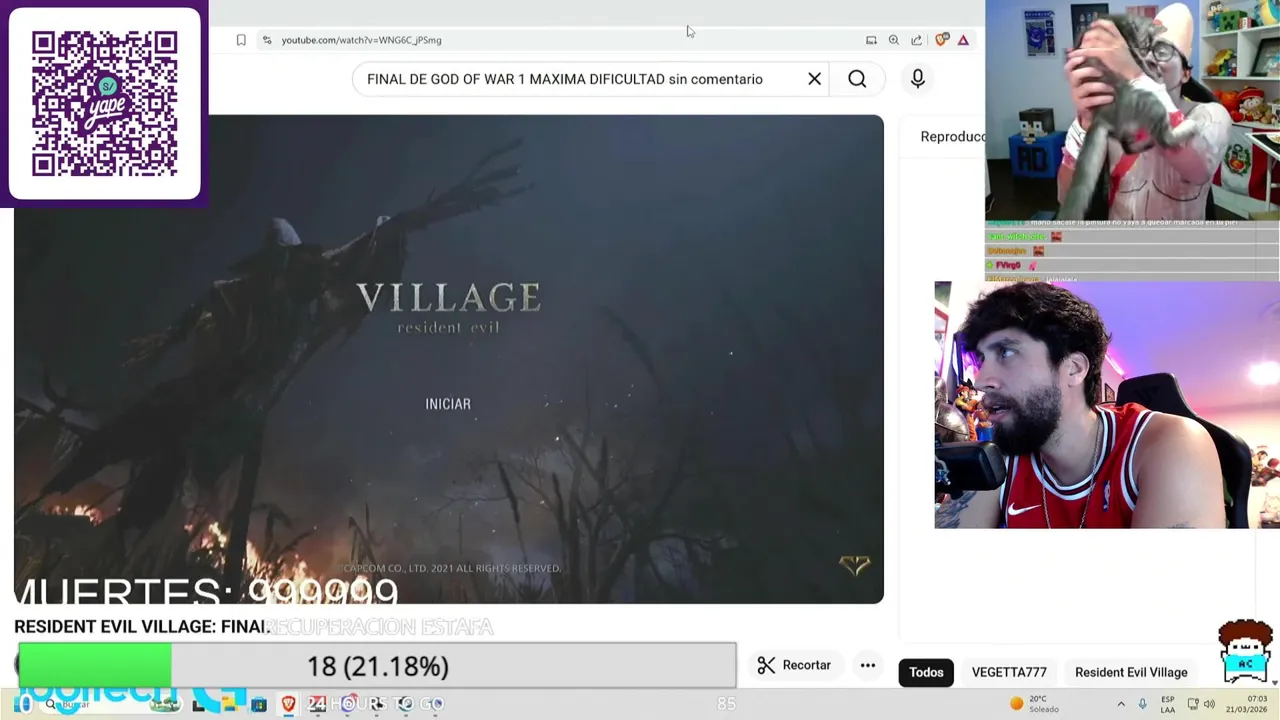Open site settings icon beside the URL
The image size is (1280, 720).
266,40
